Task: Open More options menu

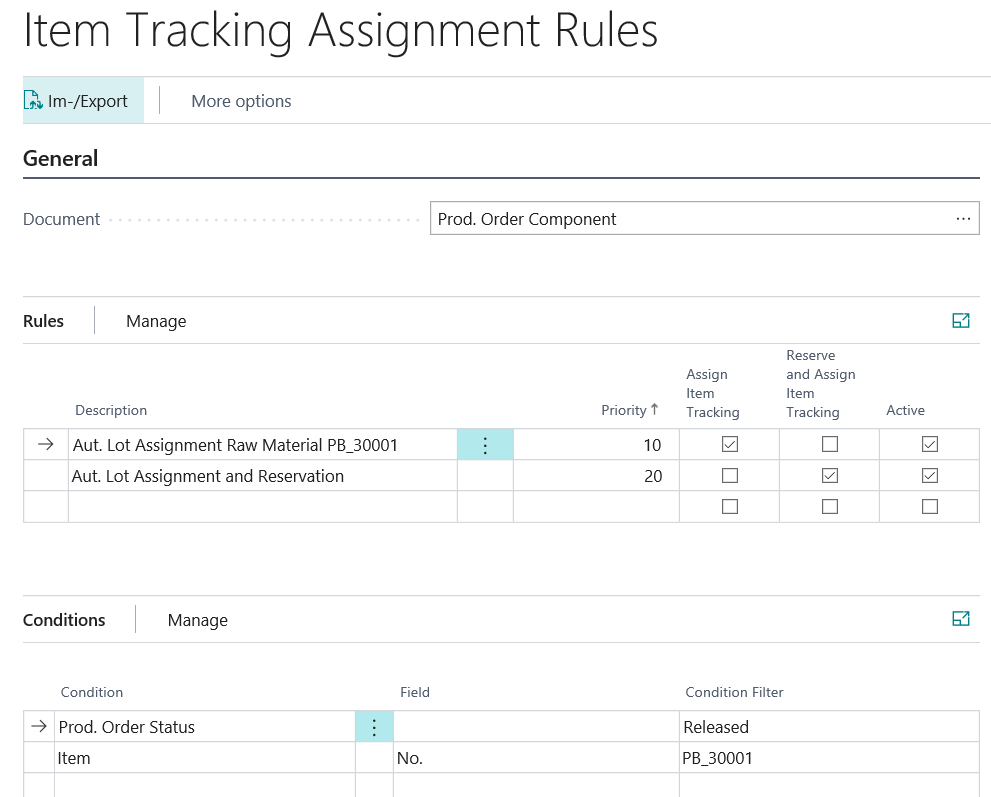Action: [x=241, y=101]
